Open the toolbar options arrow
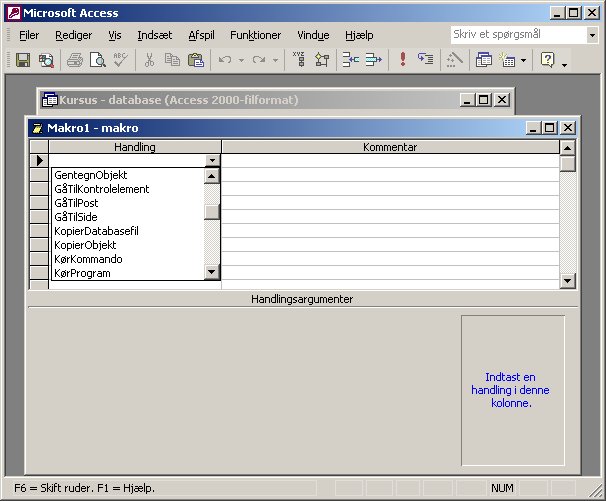This screenshot has width=606, height=501. [564, 64]
